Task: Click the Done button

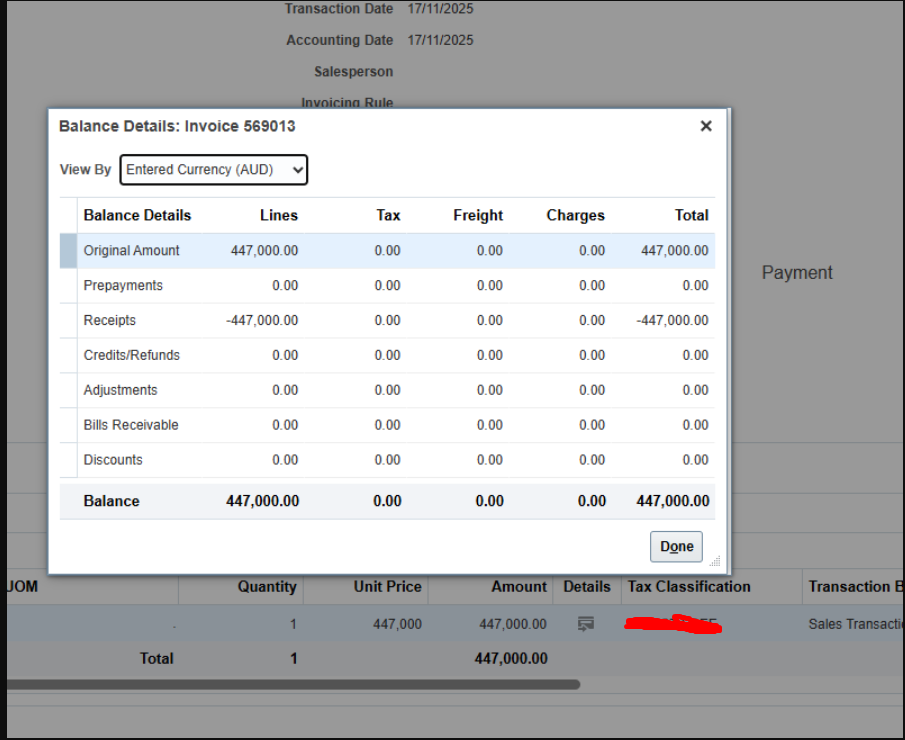Action: [x=676, y=547]
